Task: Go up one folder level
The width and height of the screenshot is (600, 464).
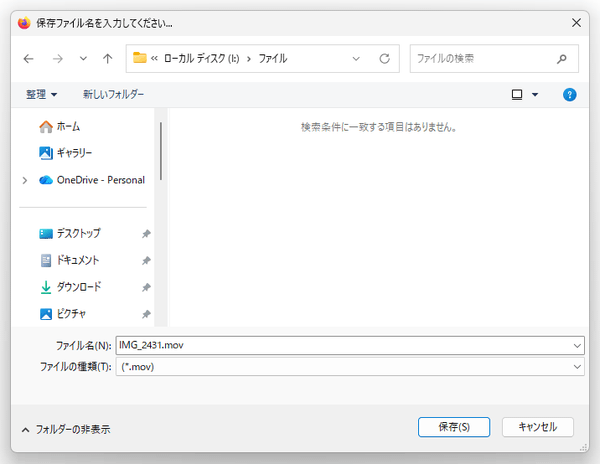Action: 108,59
